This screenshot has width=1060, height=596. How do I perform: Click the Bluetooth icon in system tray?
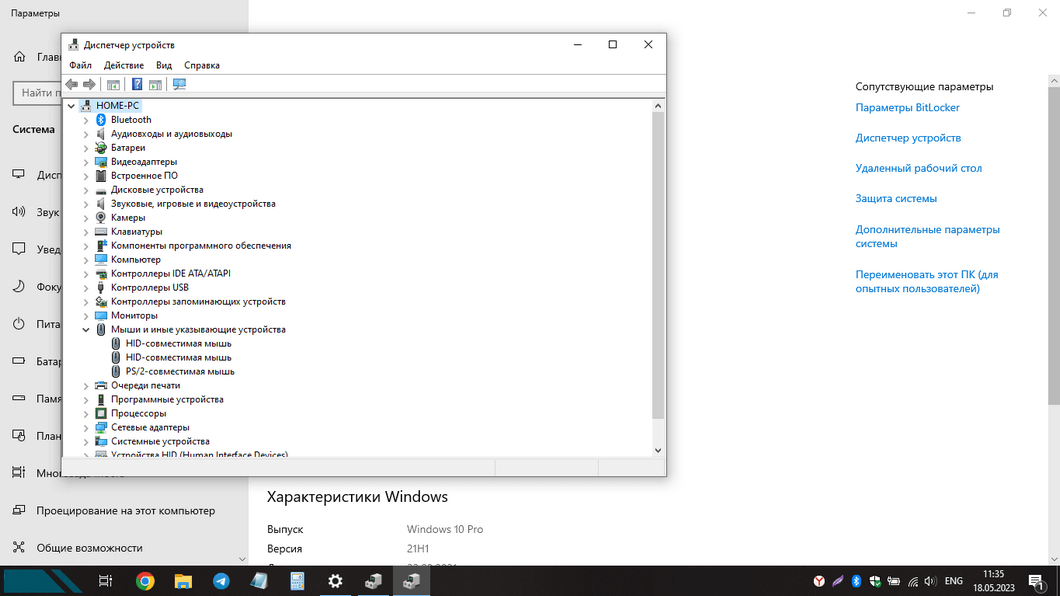point(856,581)
